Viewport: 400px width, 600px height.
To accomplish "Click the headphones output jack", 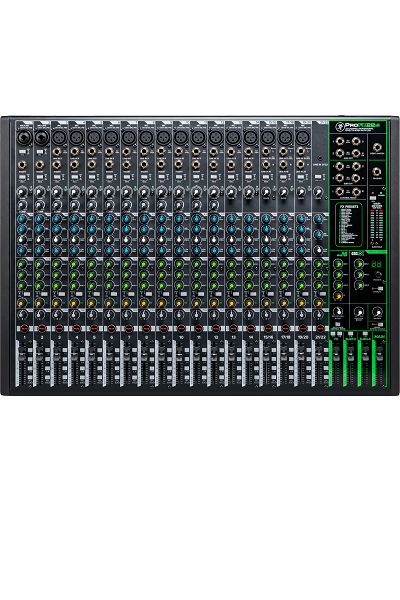I will point(377,172).
